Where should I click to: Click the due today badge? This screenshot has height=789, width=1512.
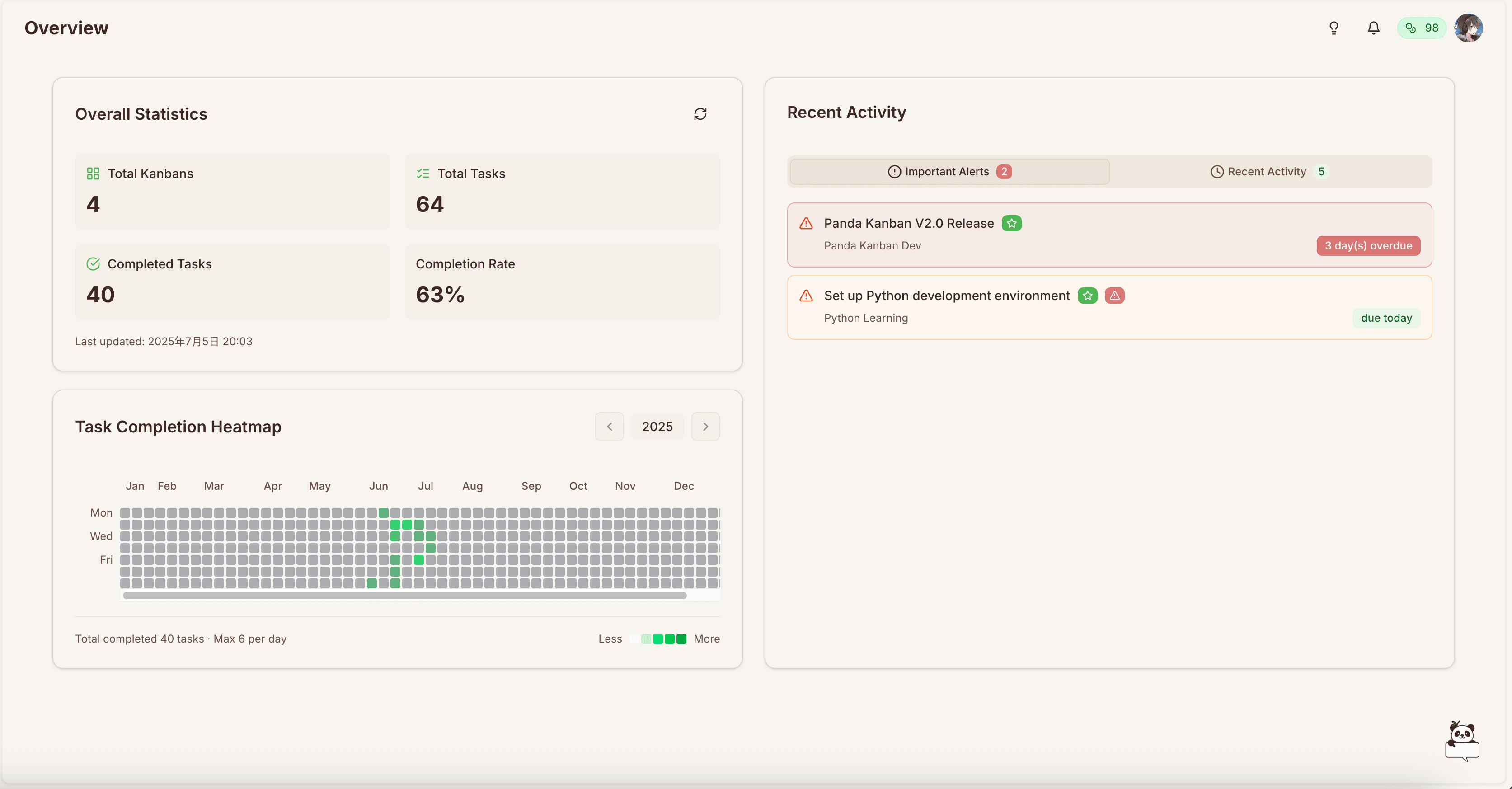[x=1386, y=318]
